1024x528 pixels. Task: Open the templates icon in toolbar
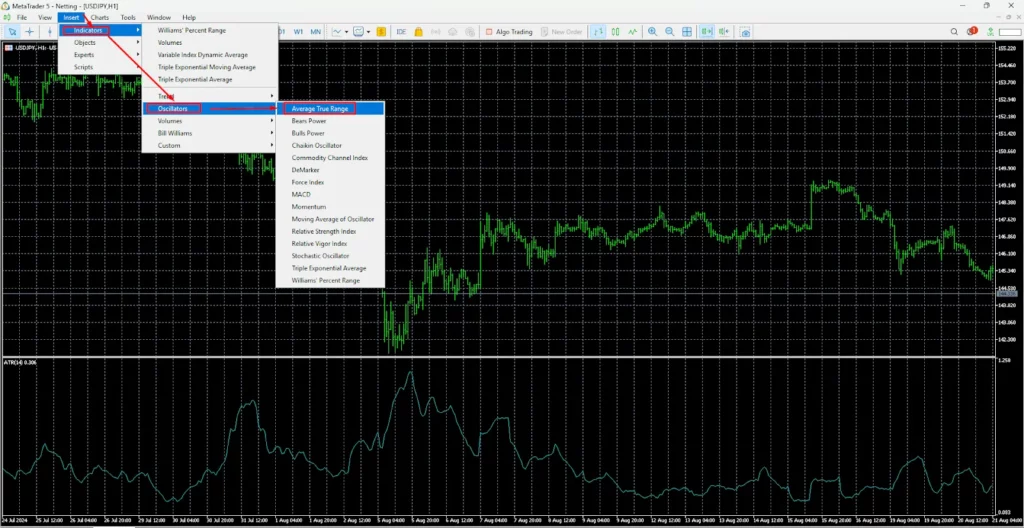(359, 31)
